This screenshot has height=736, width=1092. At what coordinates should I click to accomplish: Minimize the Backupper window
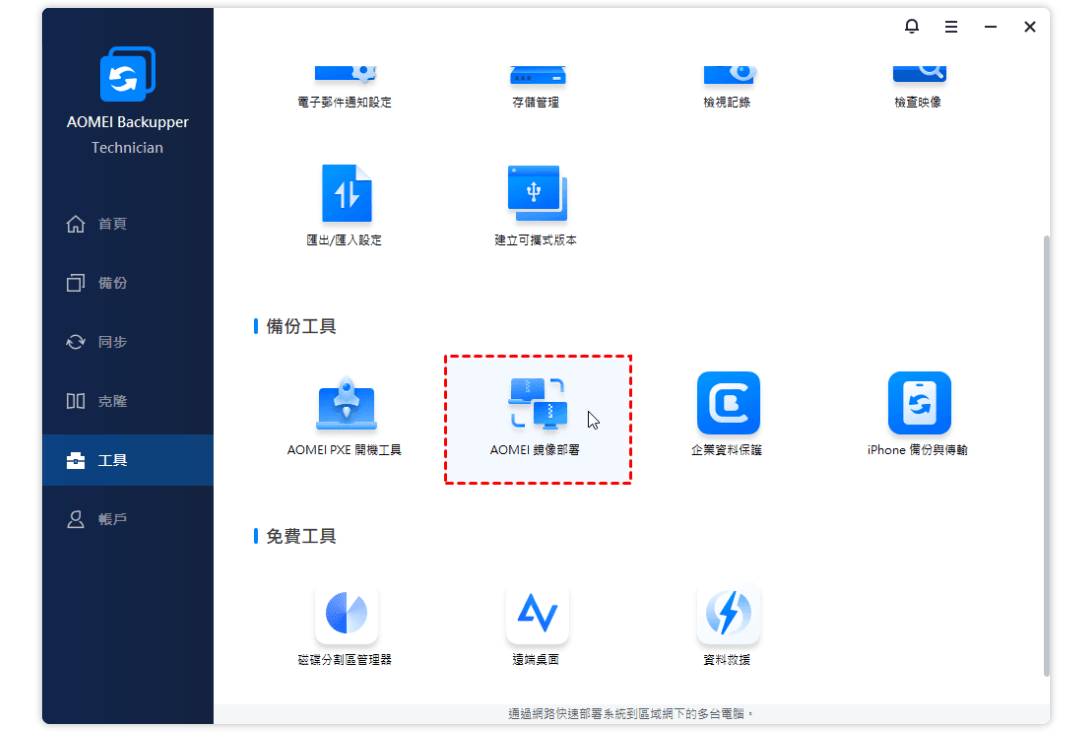tap(990, 26)
